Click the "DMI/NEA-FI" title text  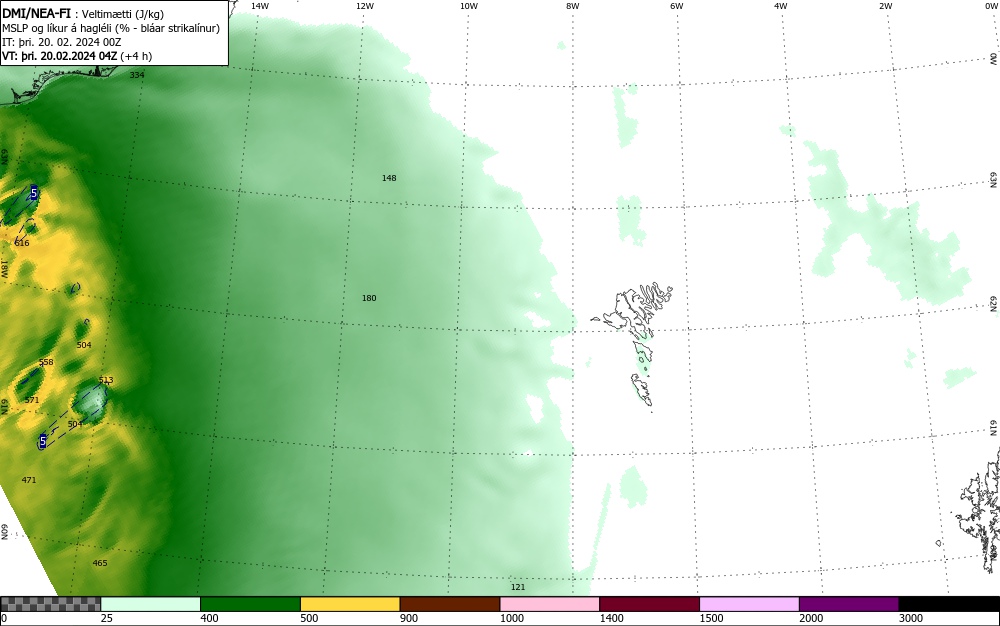[36, 13]
